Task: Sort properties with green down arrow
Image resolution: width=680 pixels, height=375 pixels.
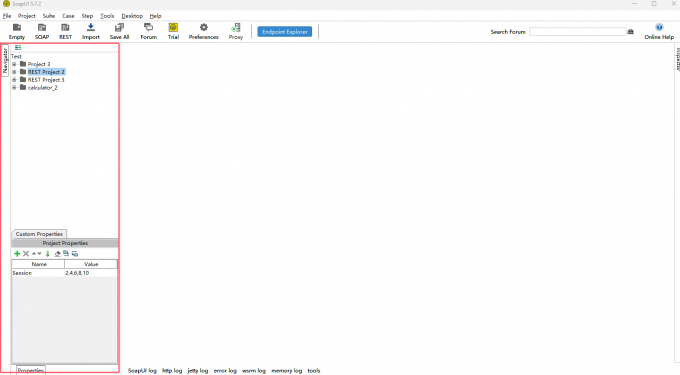Action: coord(48,254)
